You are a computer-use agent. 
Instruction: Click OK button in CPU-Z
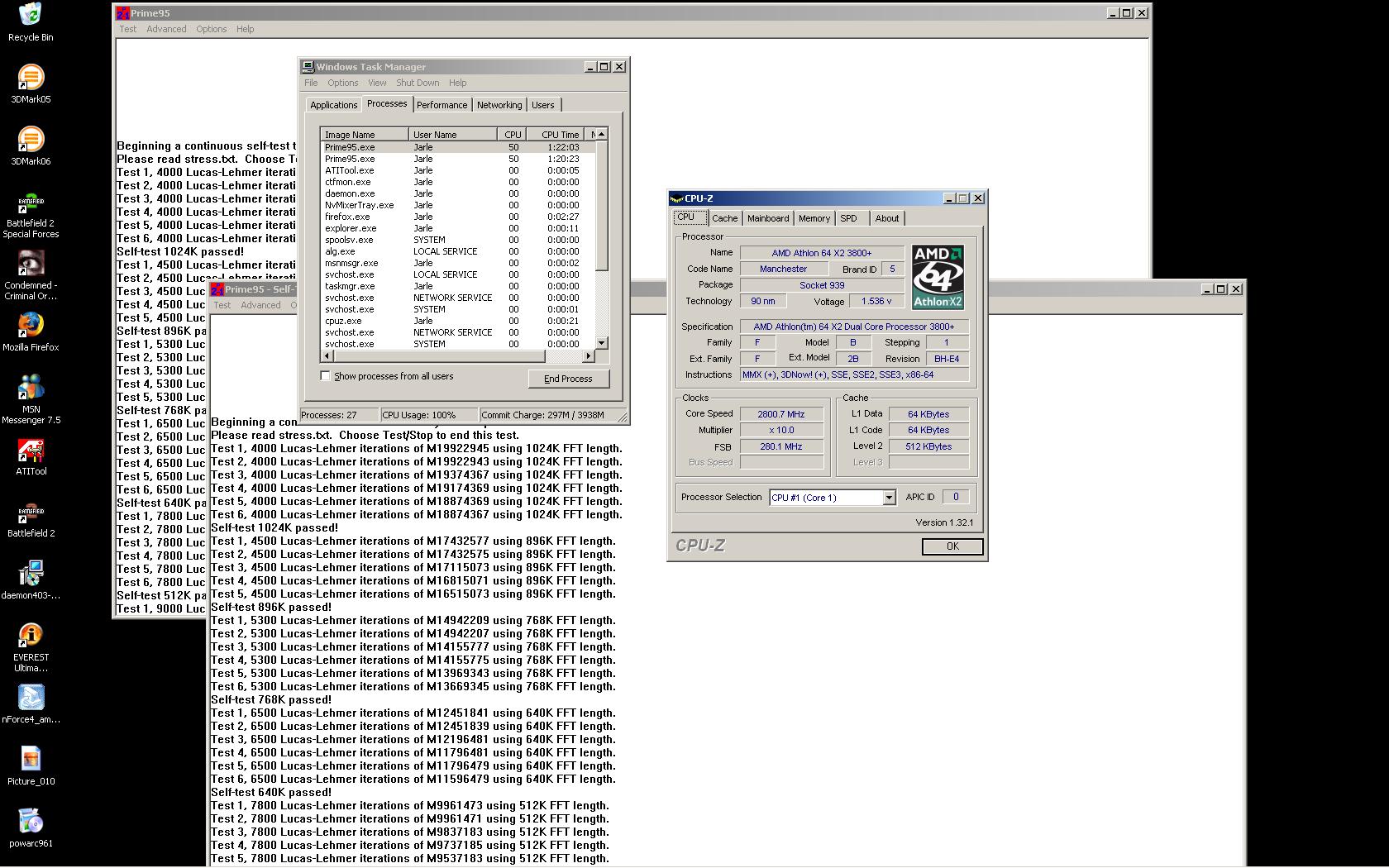pos(952,546)
